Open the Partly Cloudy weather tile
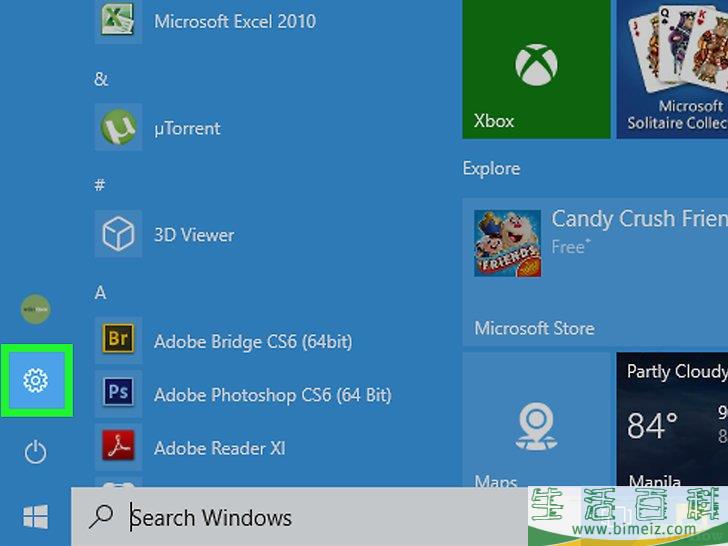Image resolution: width=728 pixels, height=546 pixels. click(x=672, y=420)
